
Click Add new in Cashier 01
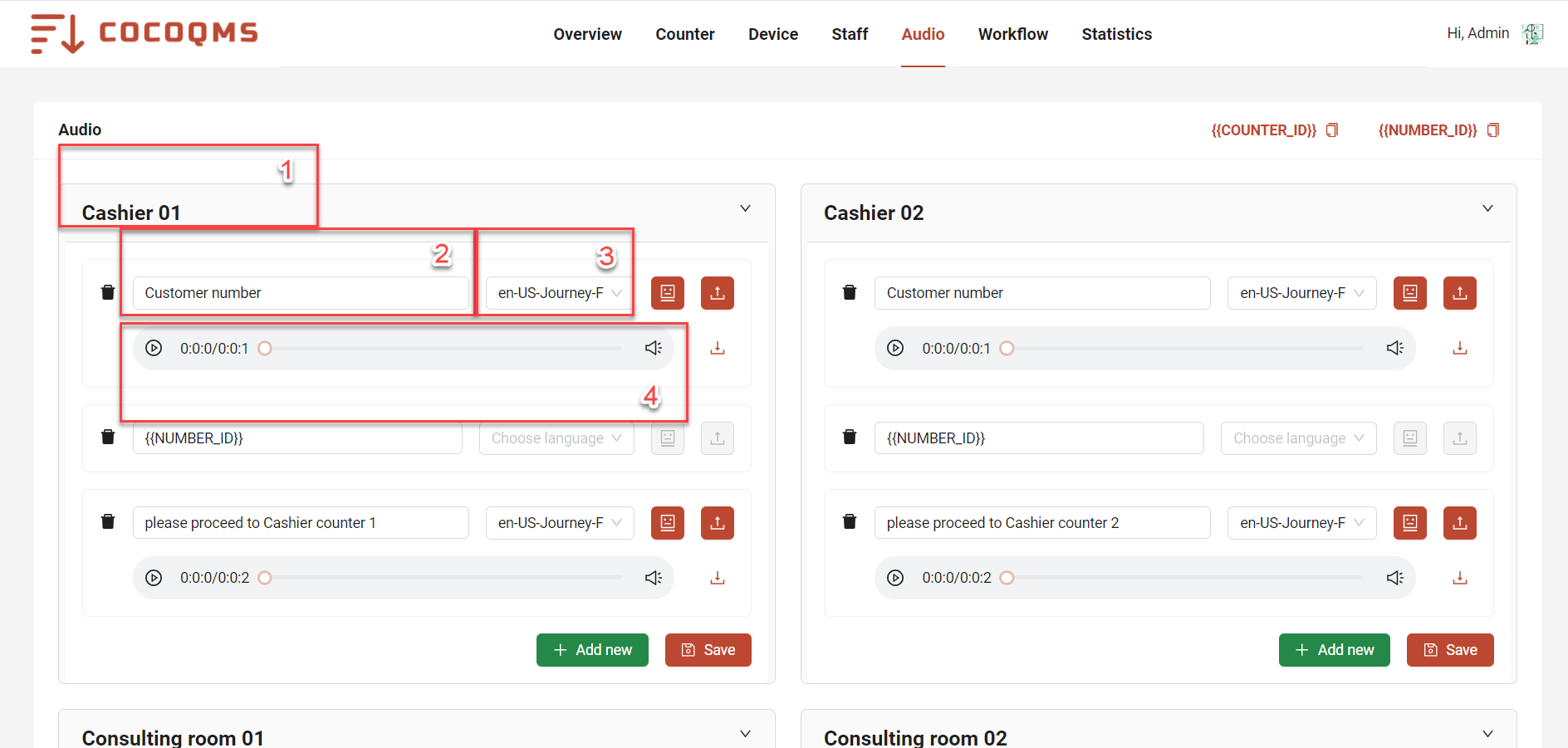pos(592,650)
